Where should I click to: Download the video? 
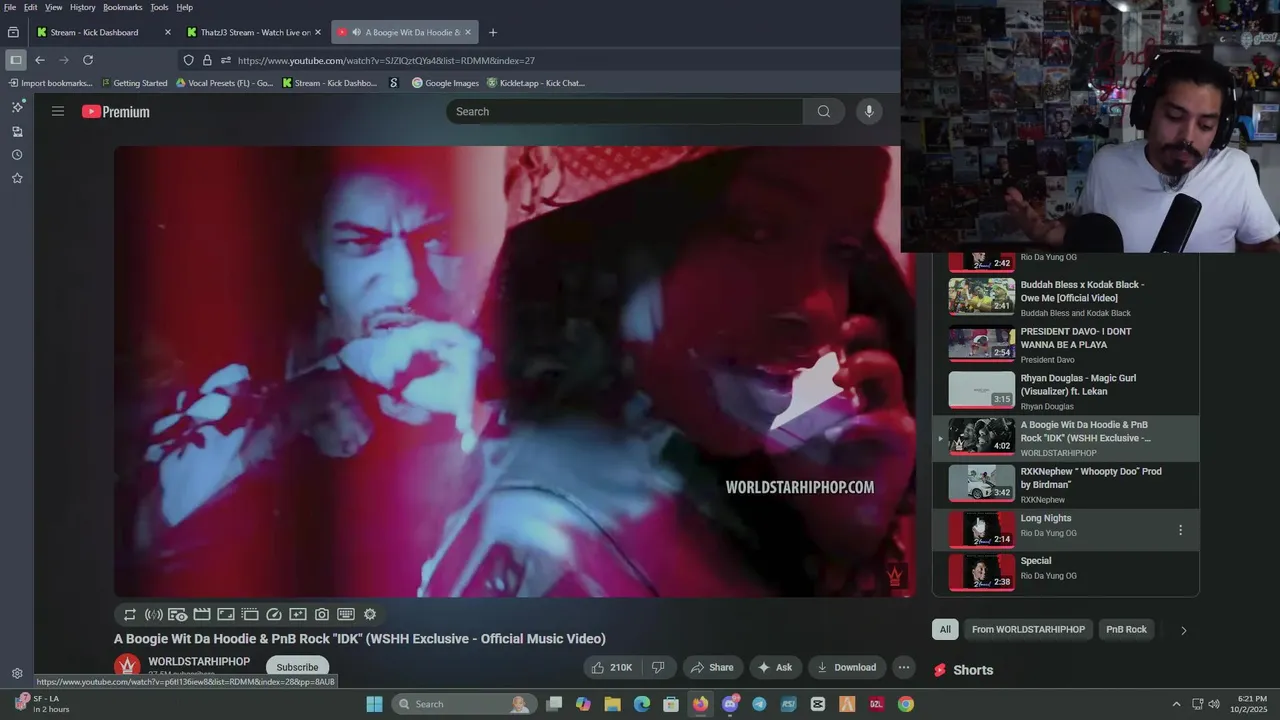click(847, 667)
